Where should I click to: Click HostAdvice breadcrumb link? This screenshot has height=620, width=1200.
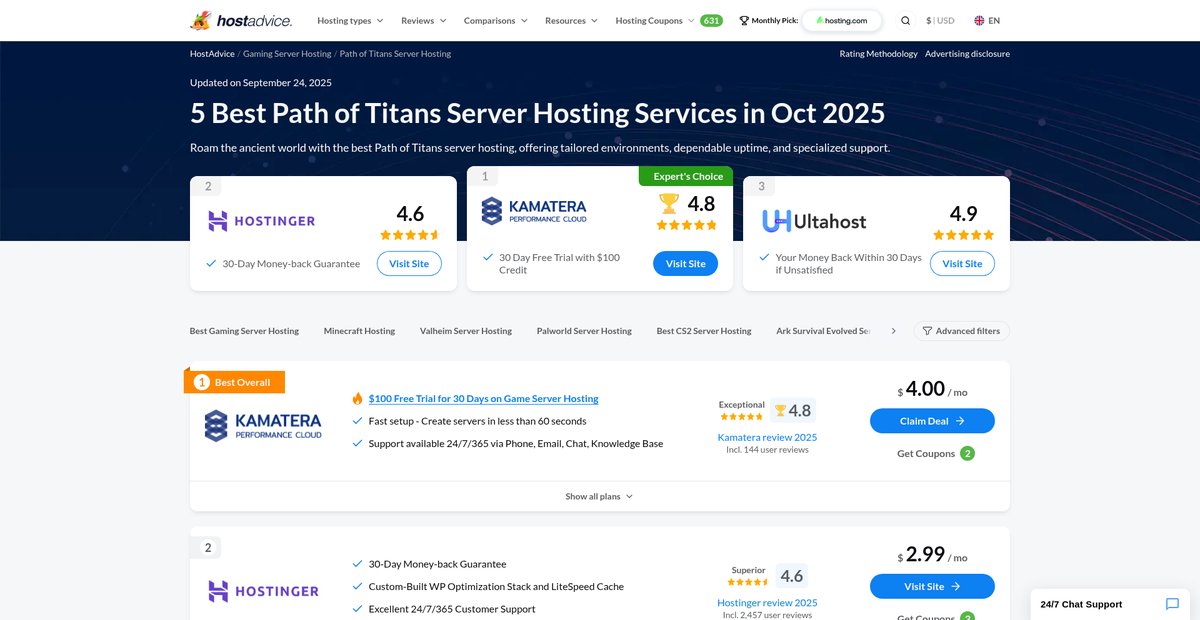click(x=211, y=54)
